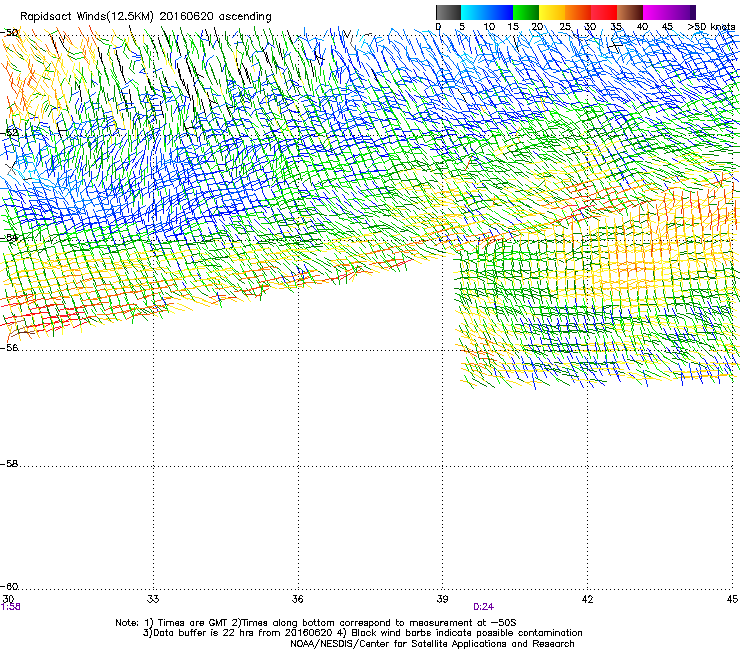Click the title 'Rapidscat Winds(12.5KM) 20160620 ascending'
Image resolution: width=740 pixels, height=650 pixels.
click(x=146, y=16)
